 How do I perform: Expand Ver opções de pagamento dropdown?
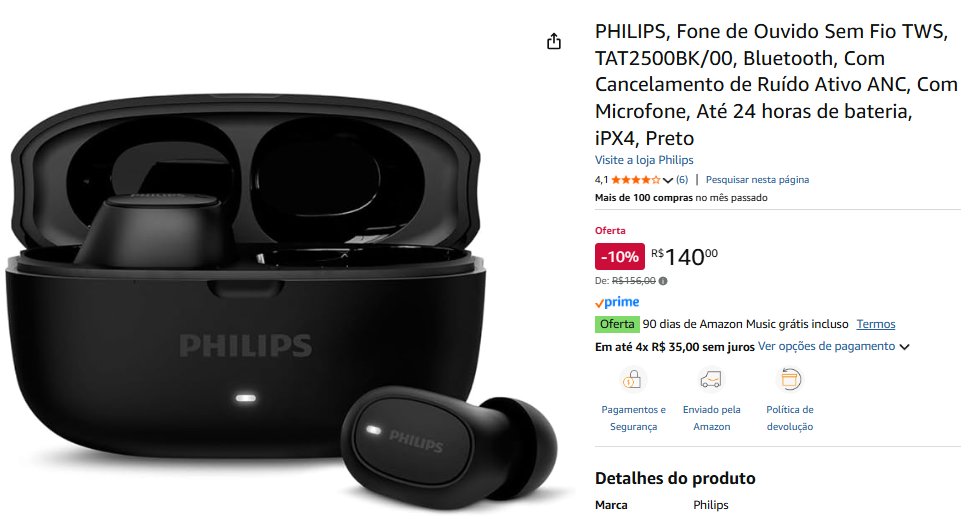pyautogui.click(x=904, y=347)
